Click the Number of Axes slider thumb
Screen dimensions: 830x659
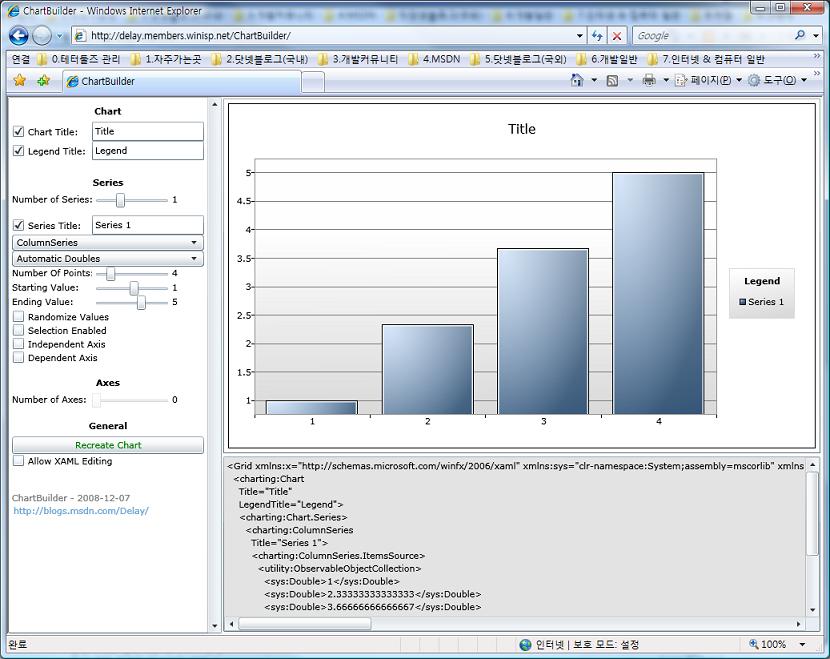(x=96, y=400)
